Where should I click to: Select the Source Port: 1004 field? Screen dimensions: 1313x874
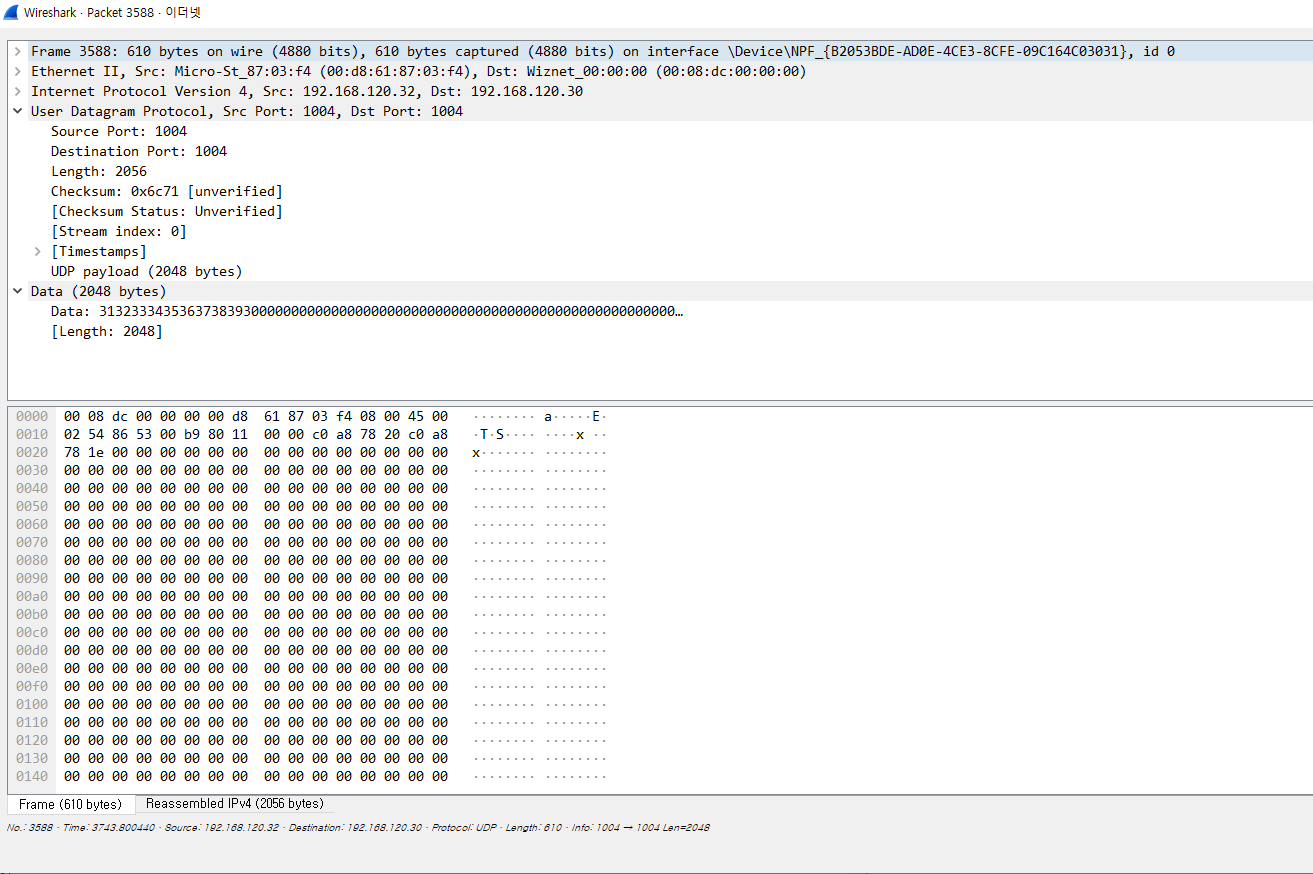[119, 131]
